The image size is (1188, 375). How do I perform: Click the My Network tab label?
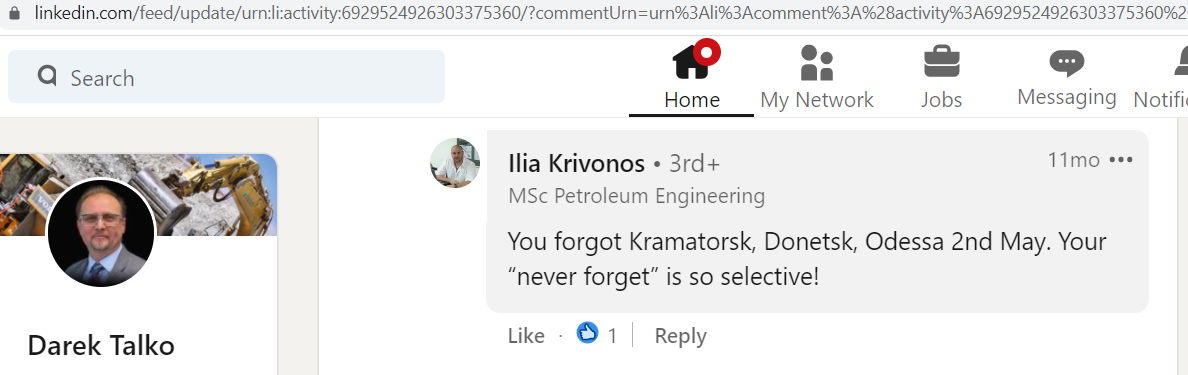pyautogui.click(x=817, y=100)
